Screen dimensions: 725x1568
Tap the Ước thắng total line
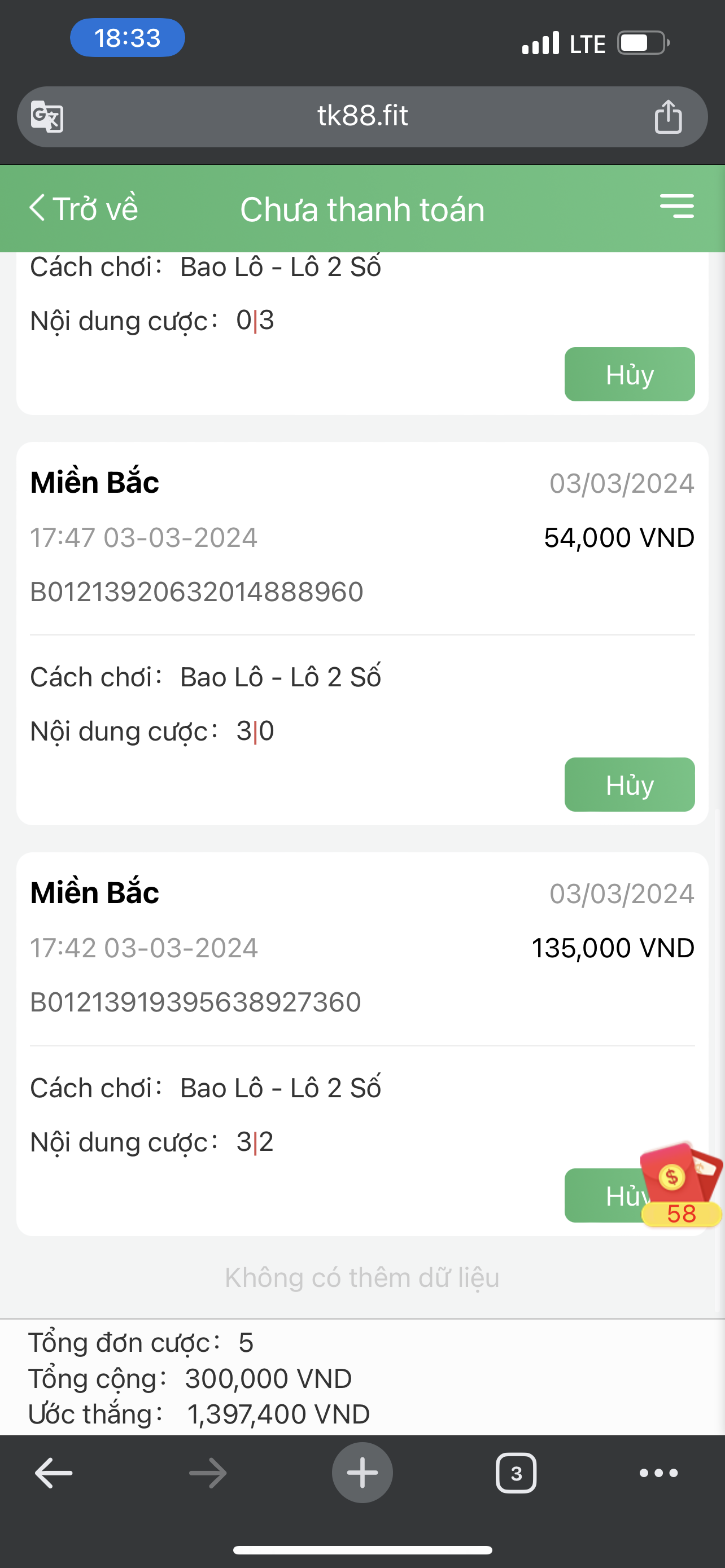pos(199,1414)
